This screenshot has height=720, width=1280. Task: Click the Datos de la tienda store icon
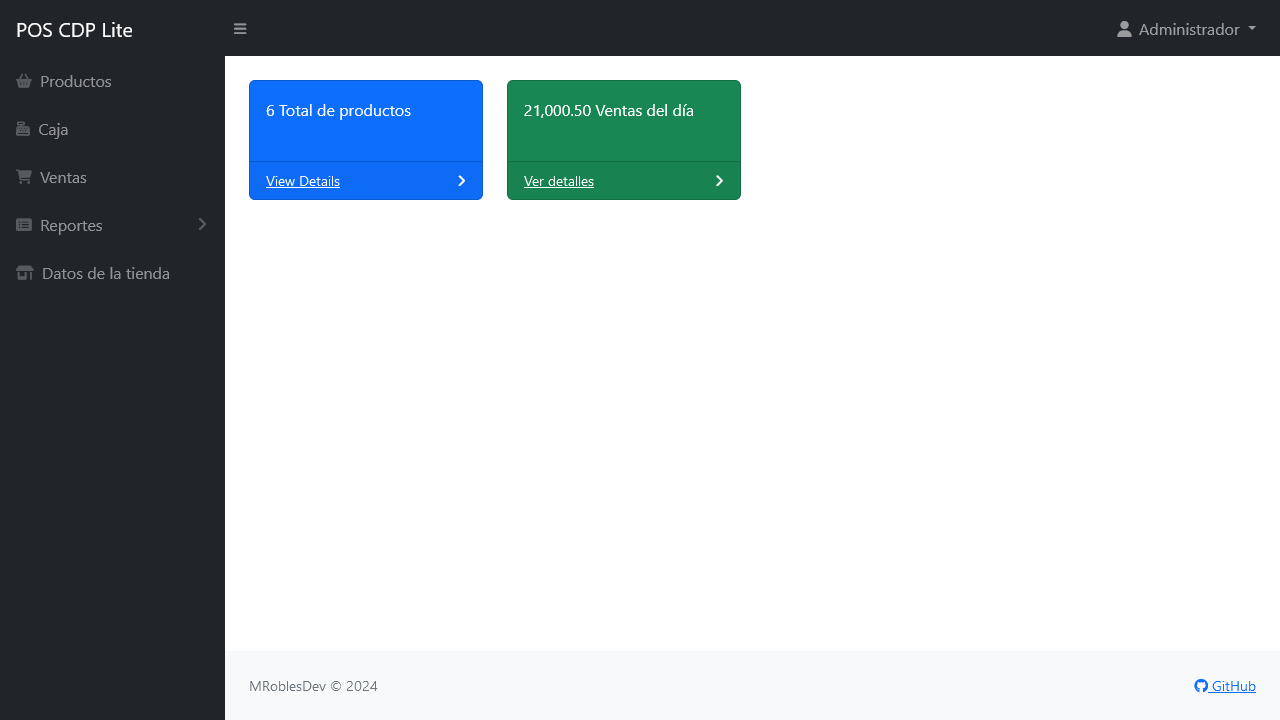(25, 273)
